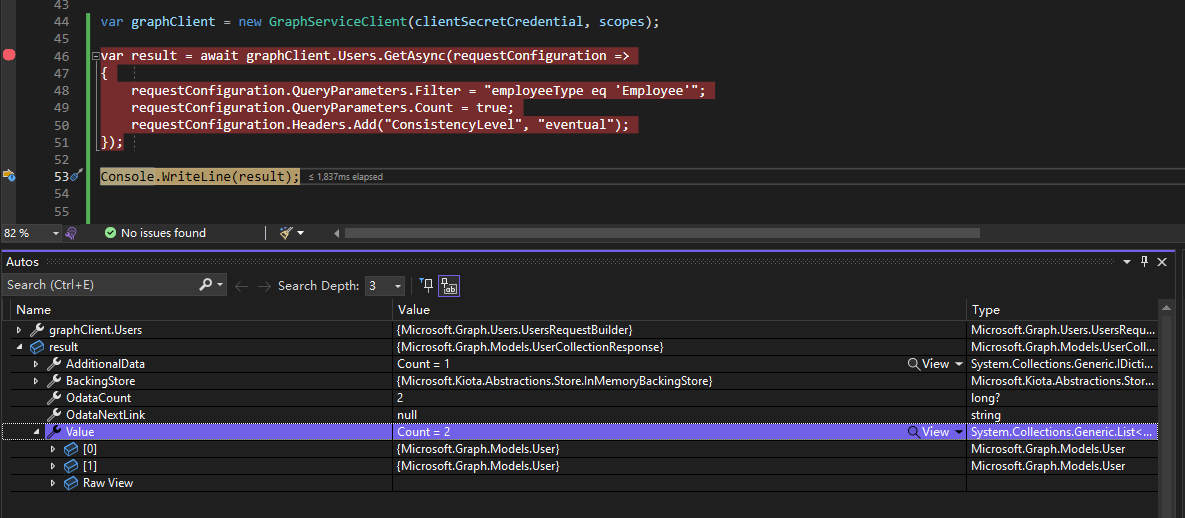This screenshot has height=518, width=1185.
Task: Click the yellow current-statement arrow on line 53
Action: click(x=9, y=175)
